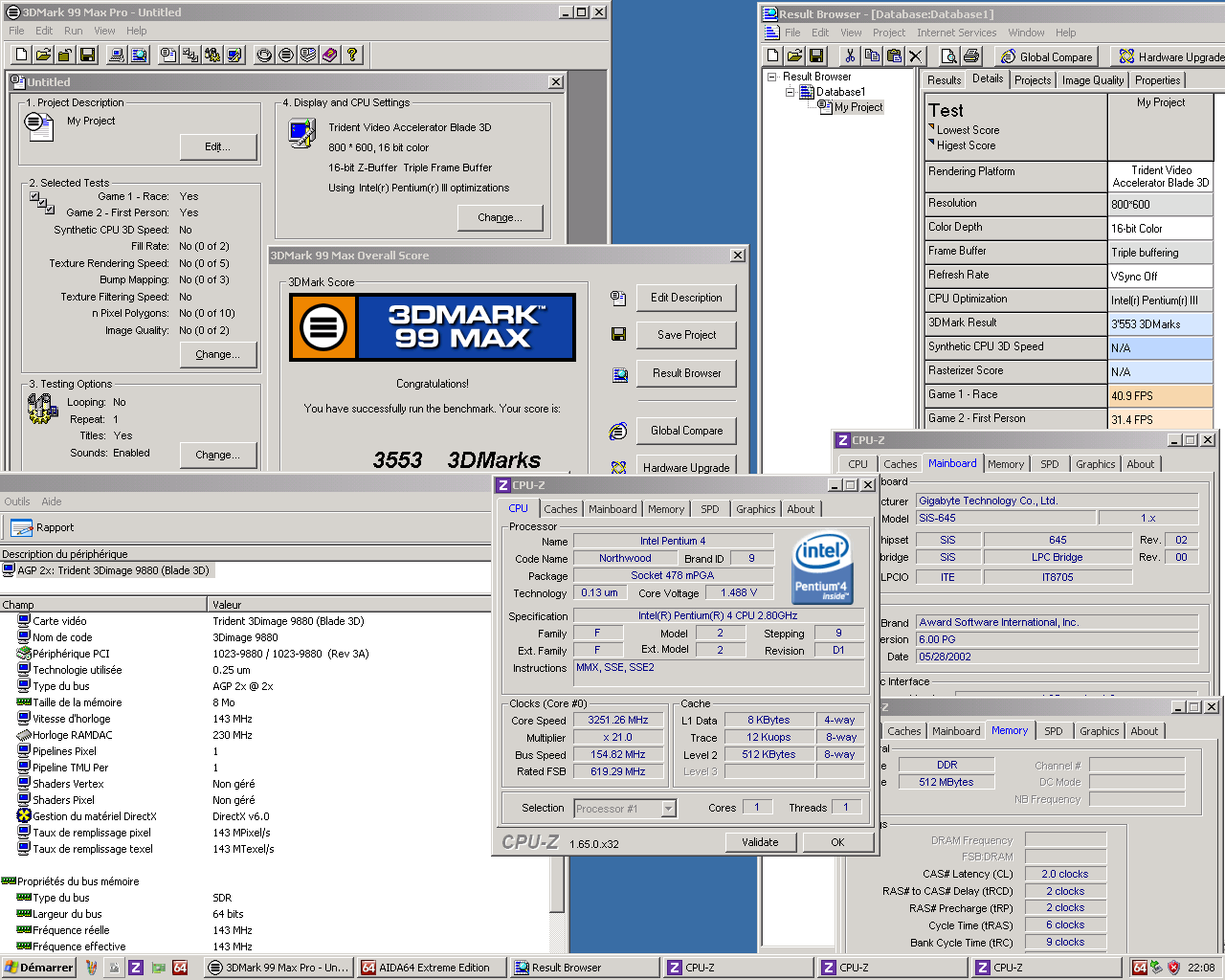Image resolution: width=1225 pixels, height=980 pixels.
Task: Click the Paste icon in Result Browser toolbar
Action: [894, 56]
